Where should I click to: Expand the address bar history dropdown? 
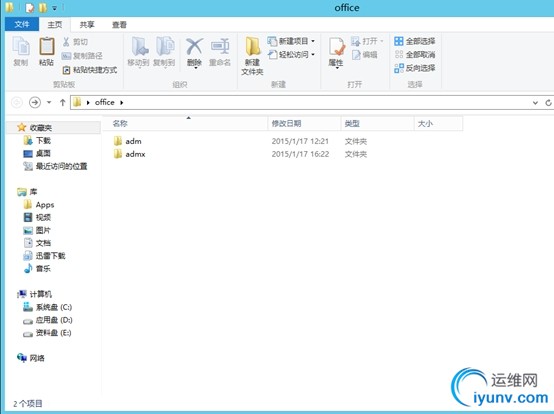[x=535, y=102]
